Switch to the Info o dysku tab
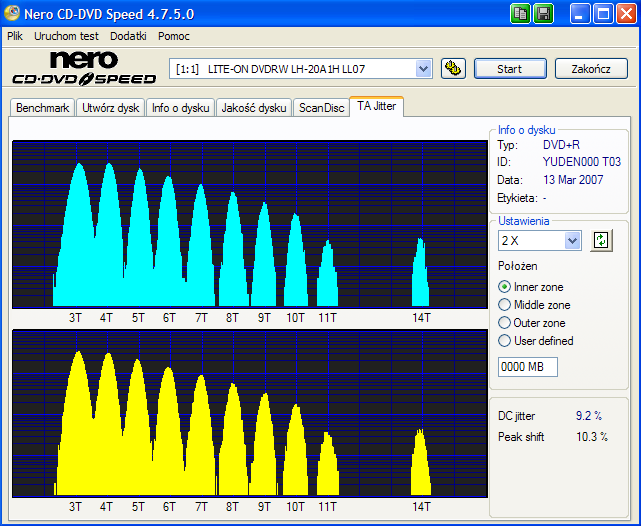This screenshot has width=641, height=526. 180,108
